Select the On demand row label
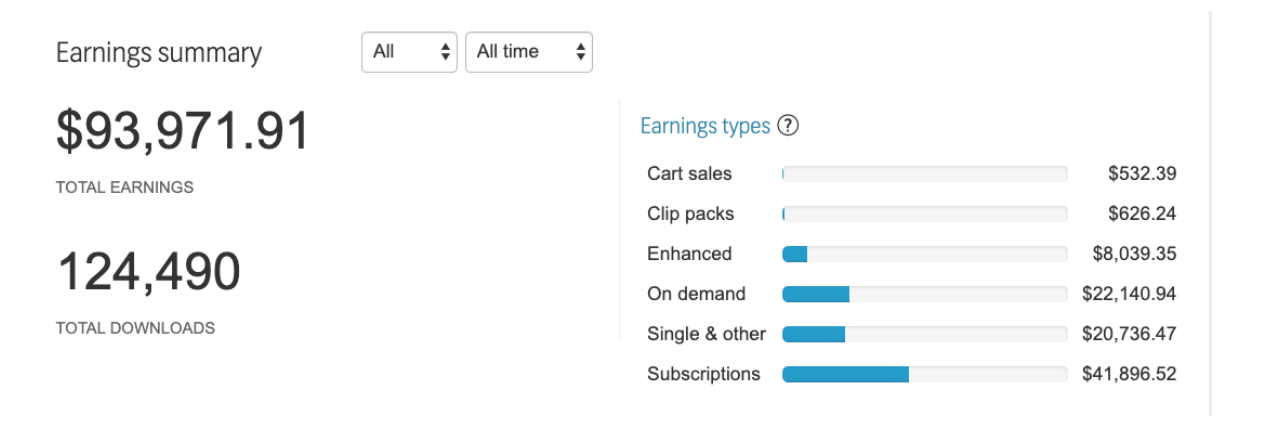 coord(696,294)
